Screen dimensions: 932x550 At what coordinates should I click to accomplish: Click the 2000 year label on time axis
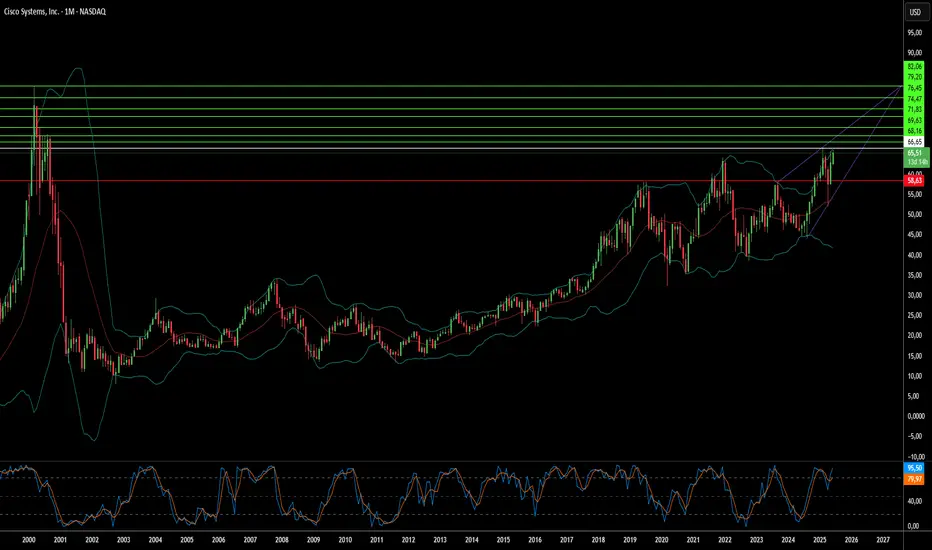click(29, 540)
